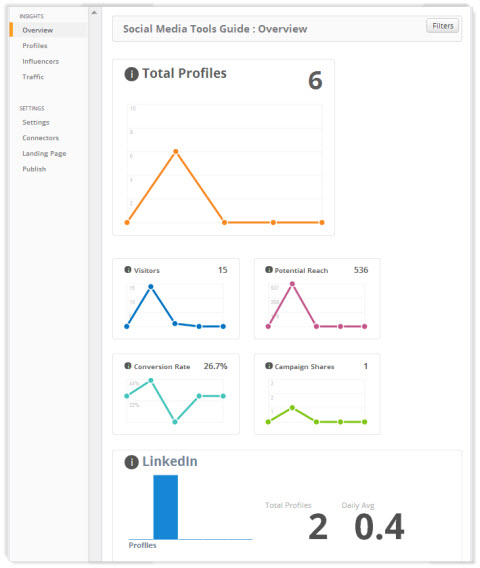The image size is (480, 568).
Task: Click the Conversion Rate value 26.7%
Action: pos(215,366)
